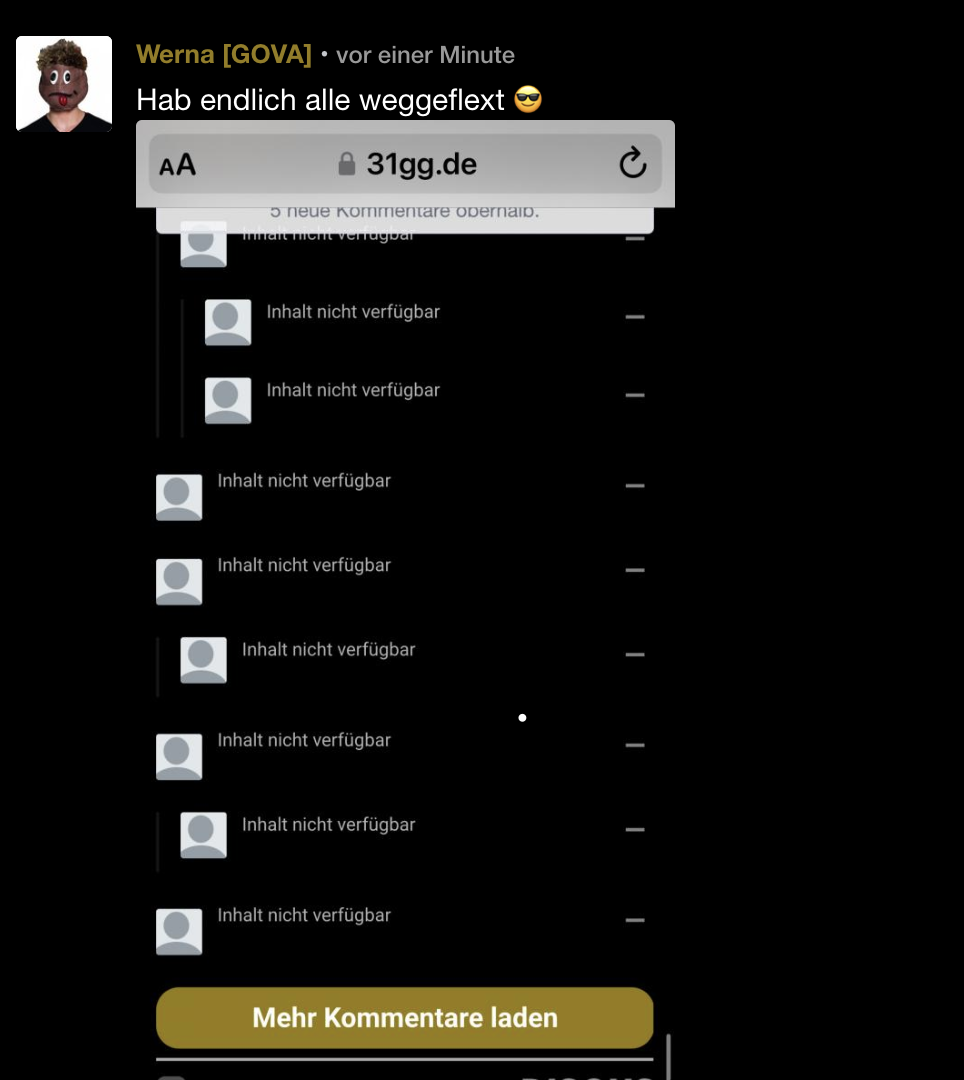Open Werna's profile avatar picture
Image resolution: width=964 pixels, height=1080 pixels.
(x=64, y=84)
